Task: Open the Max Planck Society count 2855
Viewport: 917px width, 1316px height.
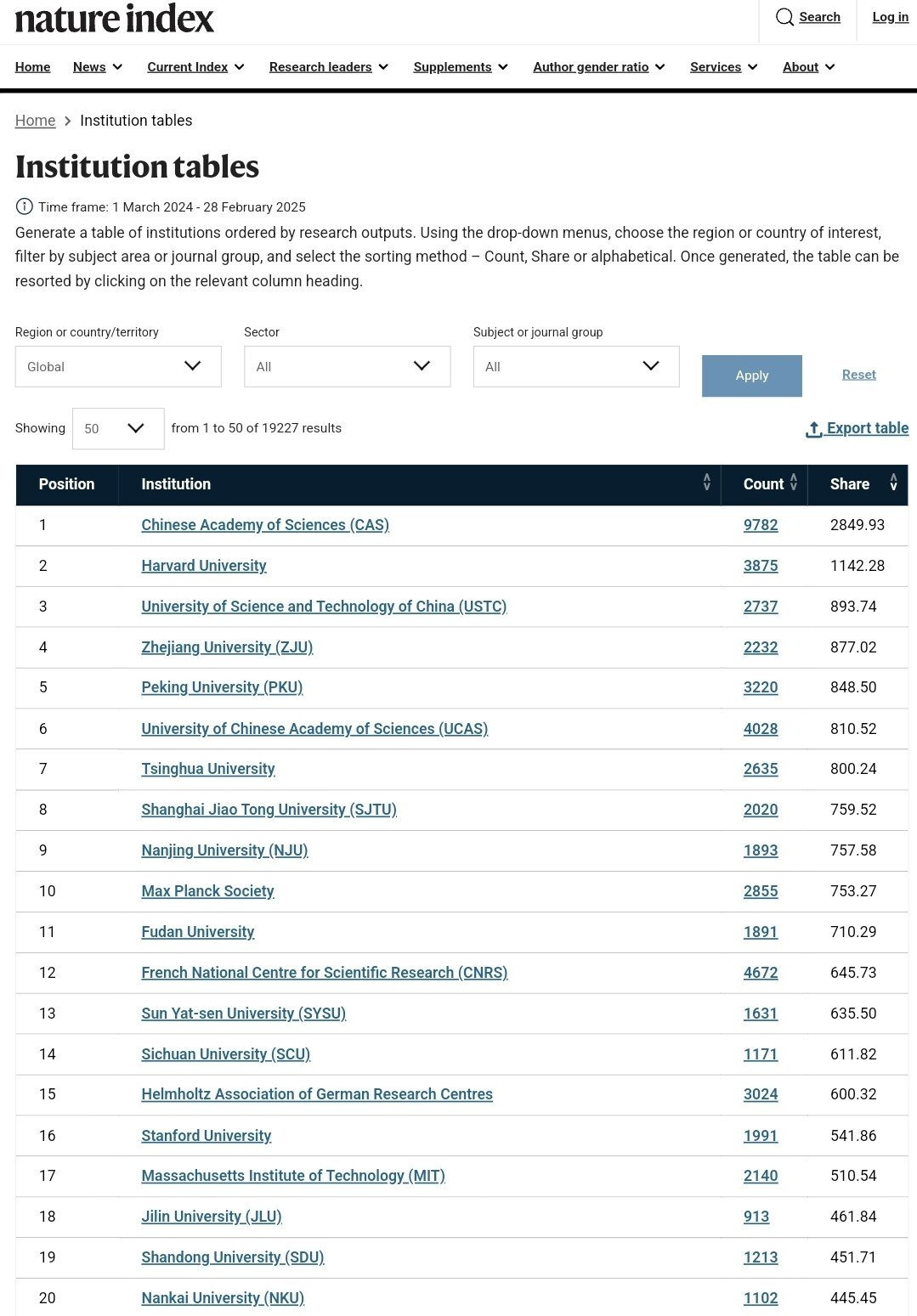Action: coord(761,891)
